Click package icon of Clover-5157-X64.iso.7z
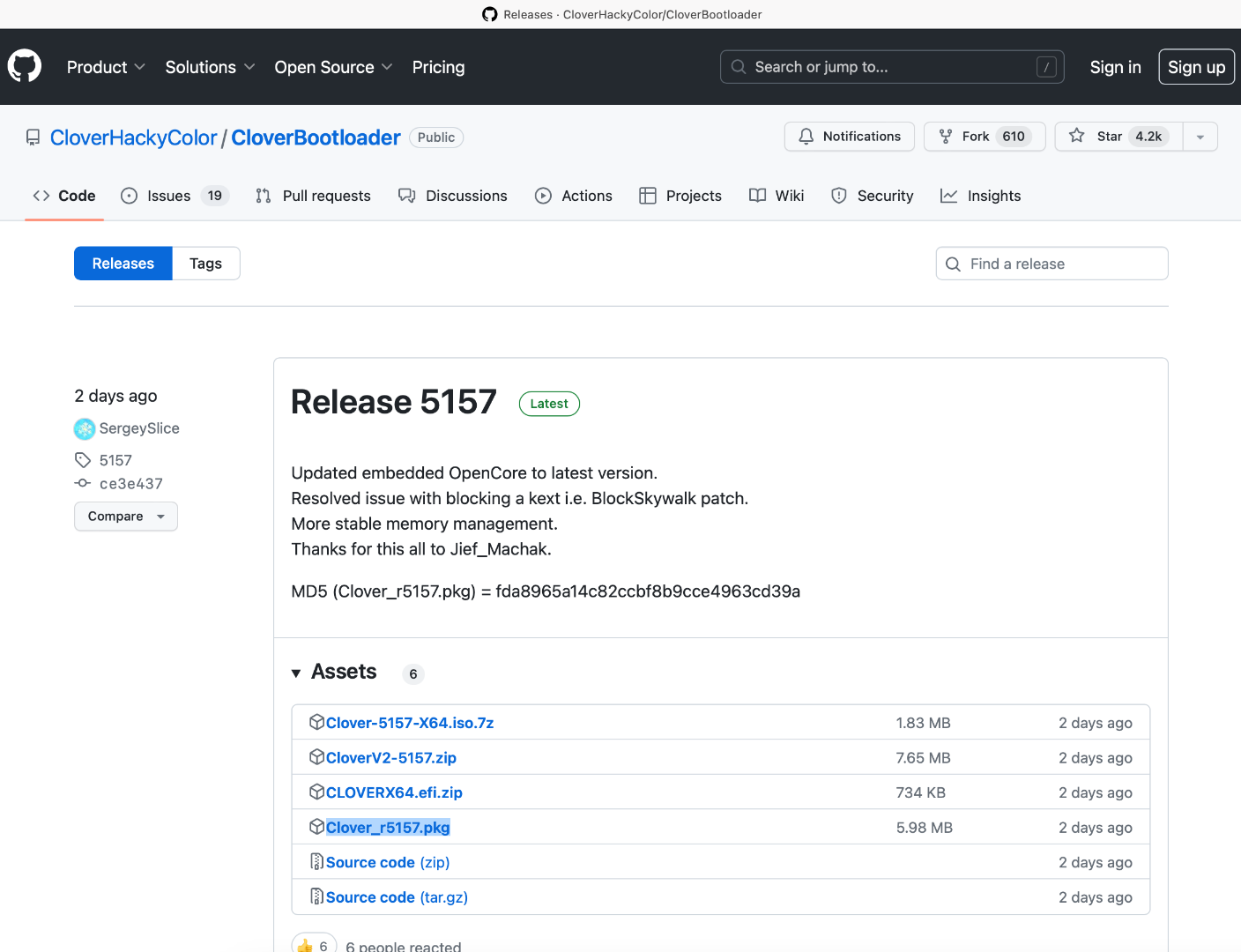This screenshot has width=1241, height=952. [x=317, y=722]
